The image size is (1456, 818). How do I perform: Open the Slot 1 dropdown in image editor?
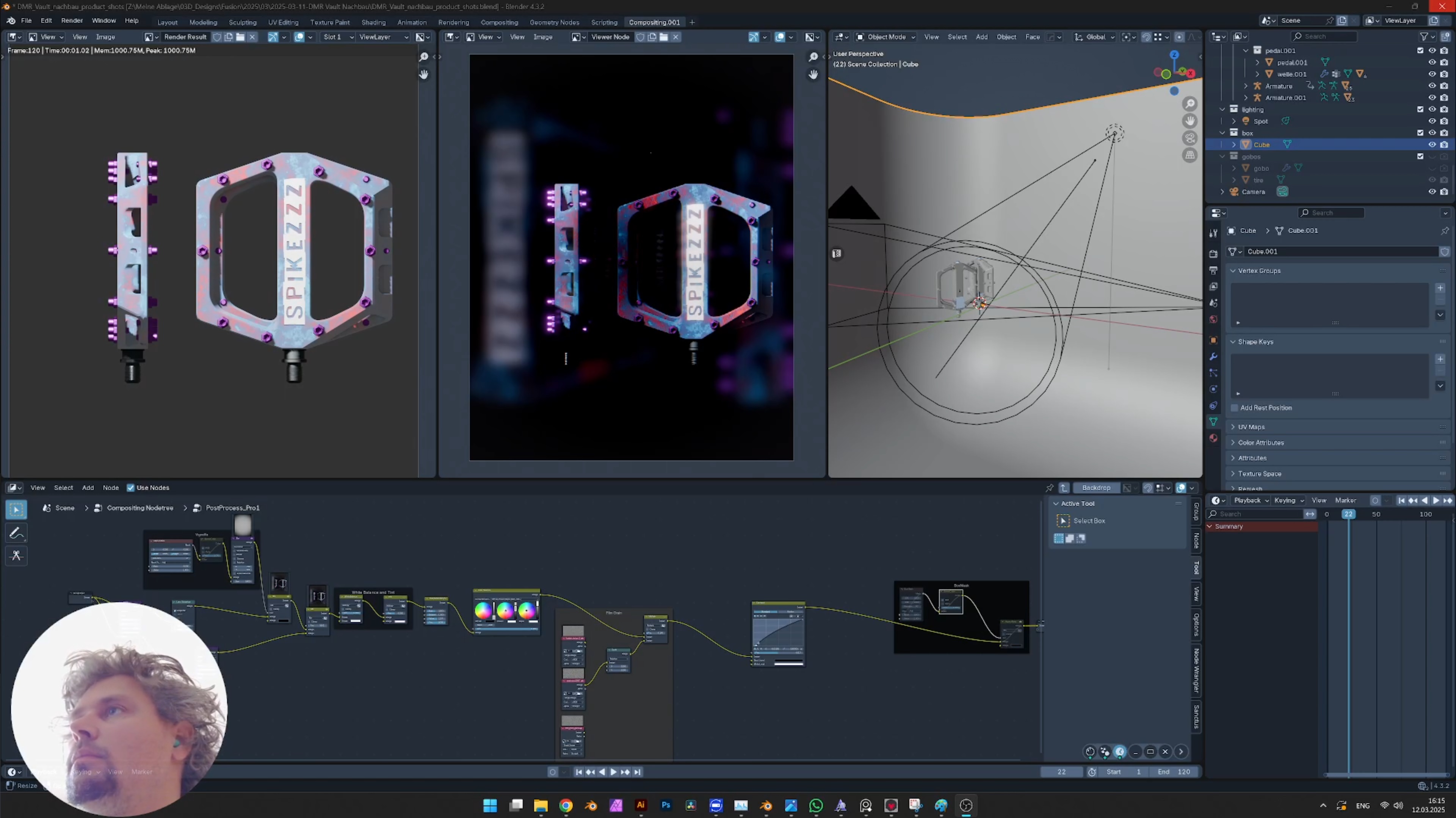[x=338, y=37]
